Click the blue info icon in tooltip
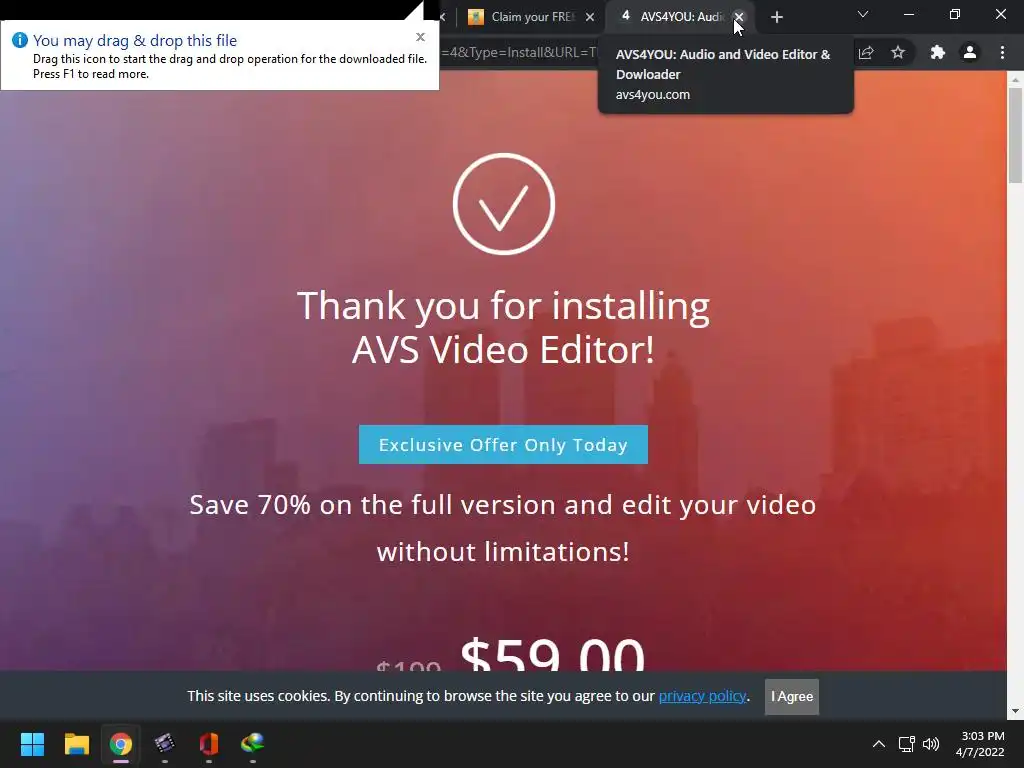 click(x=20, y=40)
